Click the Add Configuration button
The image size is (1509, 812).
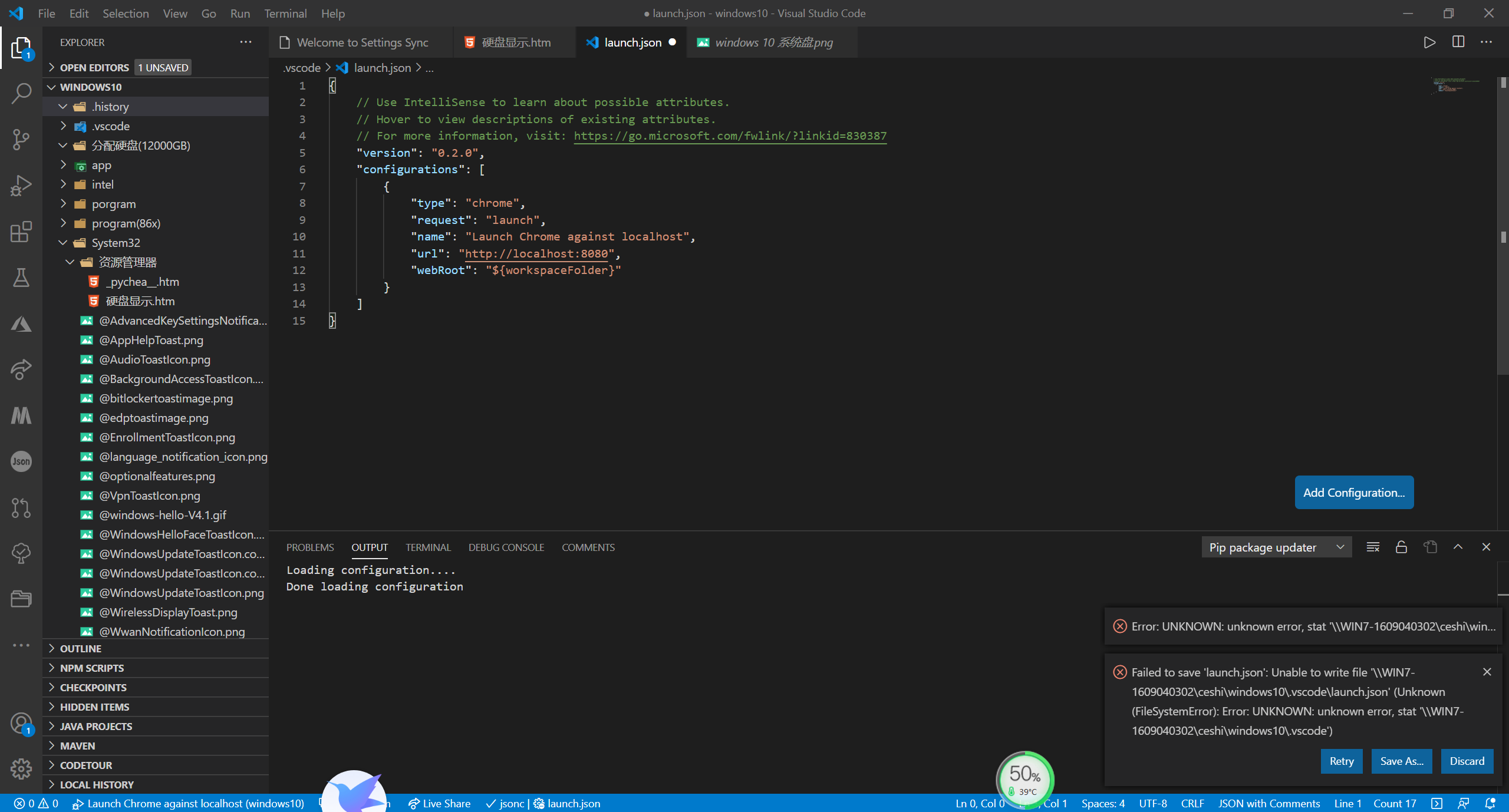pyautogui.click(x=1354, y=493)
